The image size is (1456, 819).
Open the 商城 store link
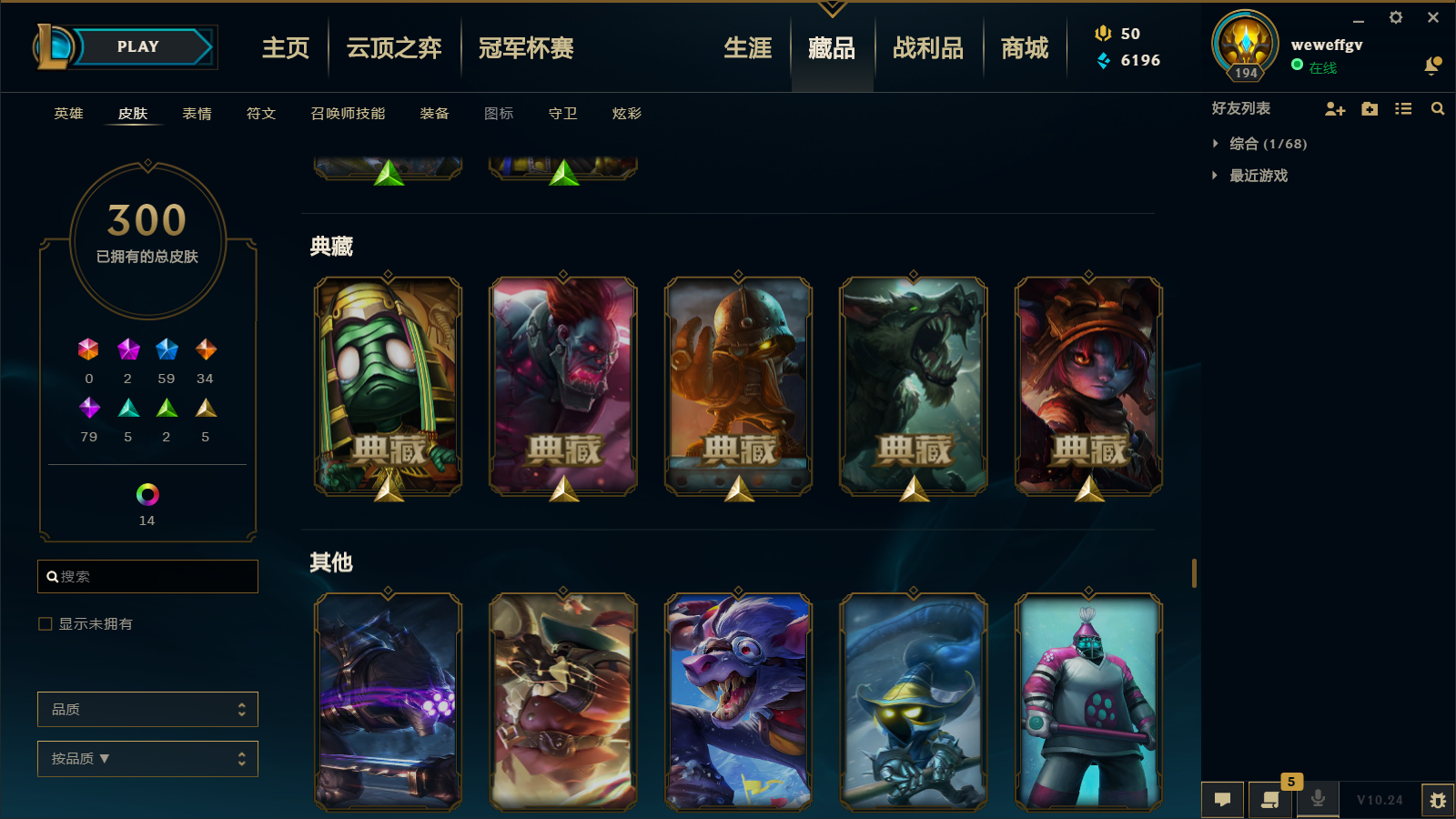coord(1025,48)
